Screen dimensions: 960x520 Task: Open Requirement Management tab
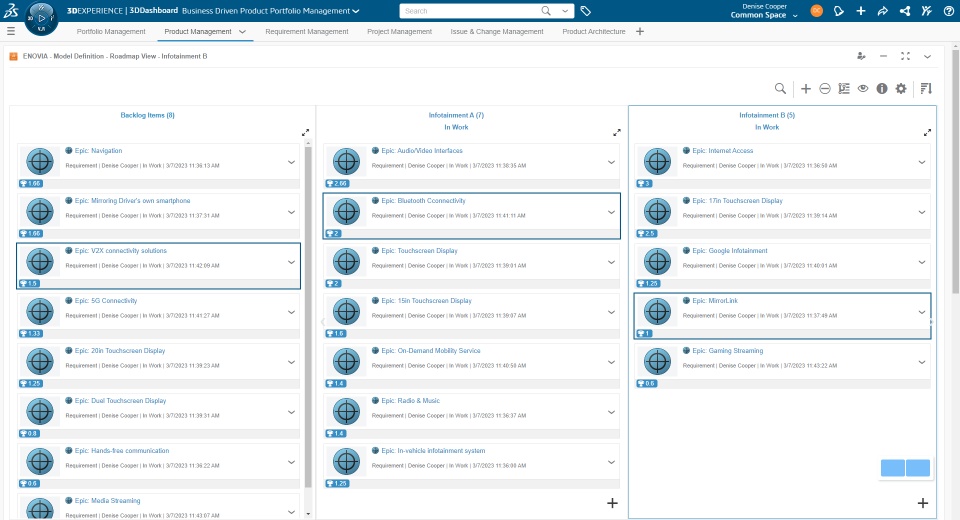[307, 31]
